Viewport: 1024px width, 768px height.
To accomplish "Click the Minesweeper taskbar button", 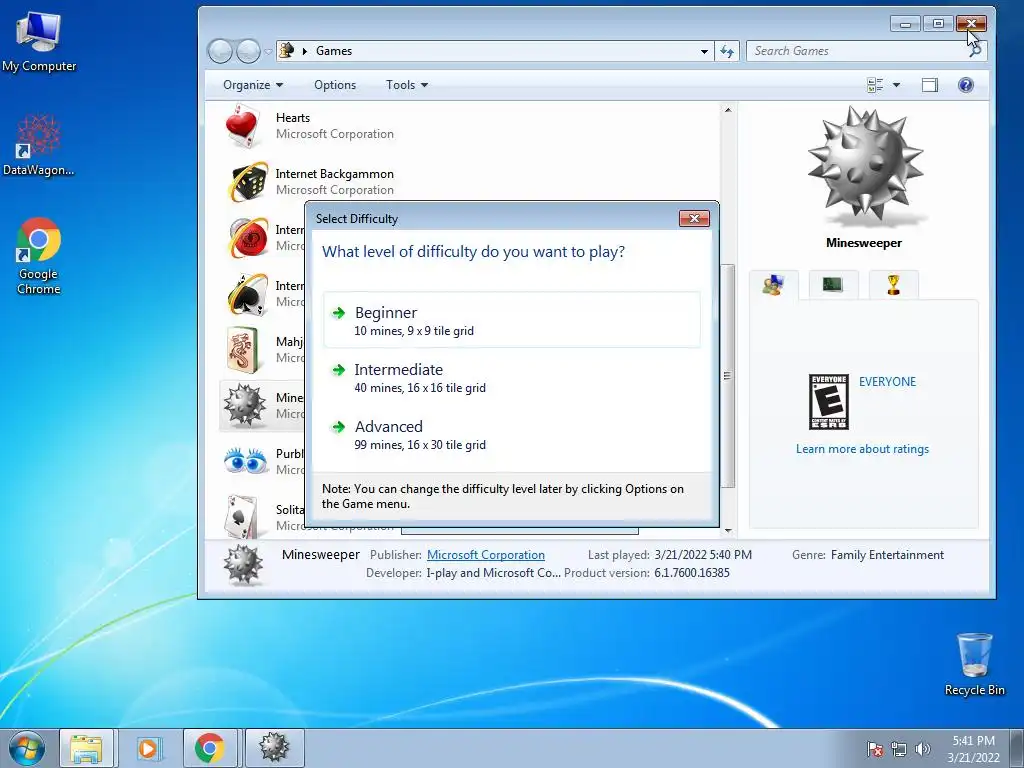I will coord(274,748).
